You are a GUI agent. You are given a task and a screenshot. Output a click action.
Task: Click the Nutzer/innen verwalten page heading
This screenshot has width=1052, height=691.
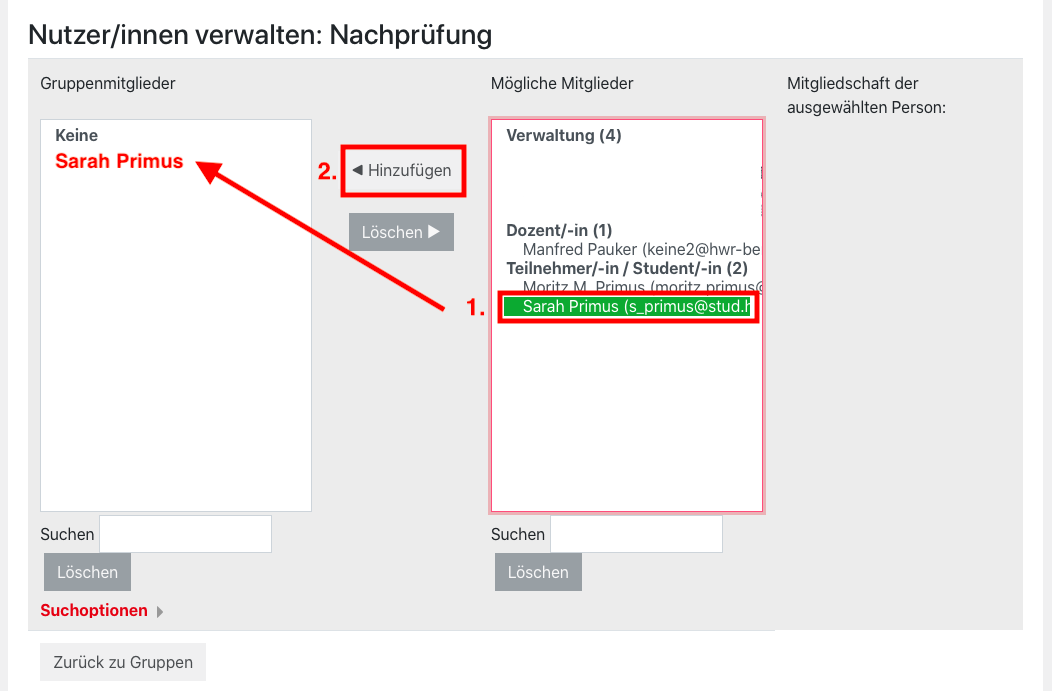[260, 35]
